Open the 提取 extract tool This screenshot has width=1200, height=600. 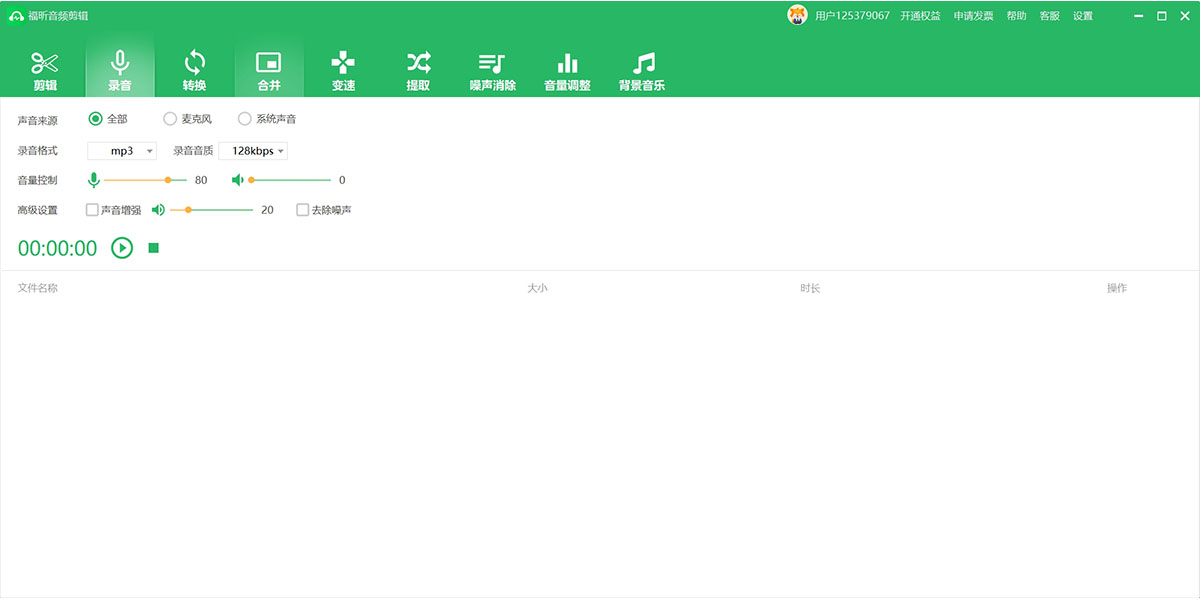point(418,70)
